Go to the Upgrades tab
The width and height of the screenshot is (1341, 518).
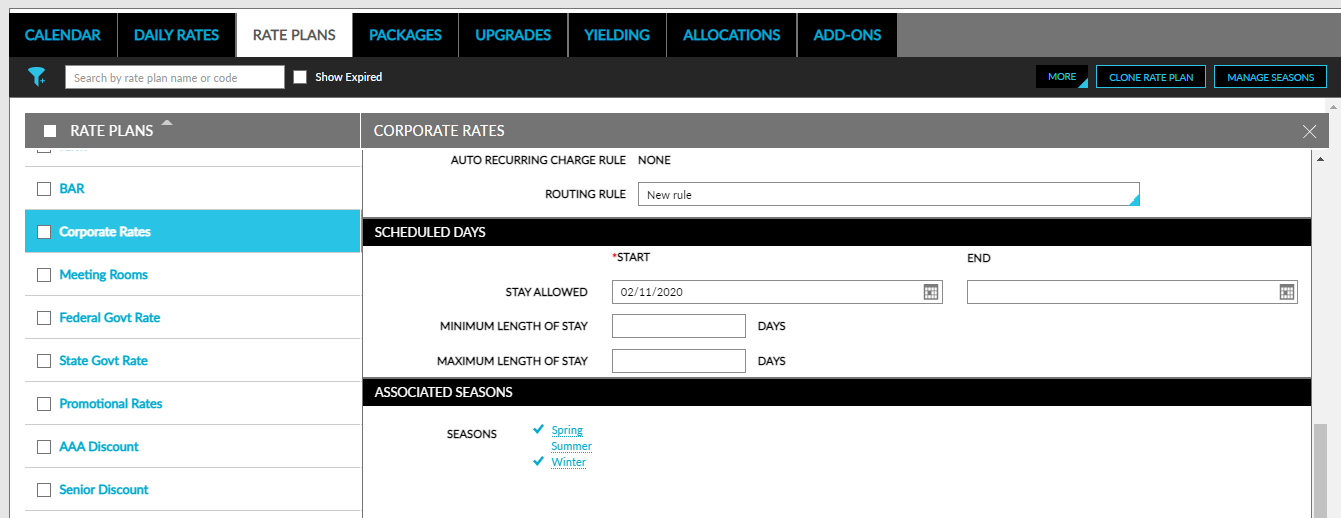coord(513,35)
